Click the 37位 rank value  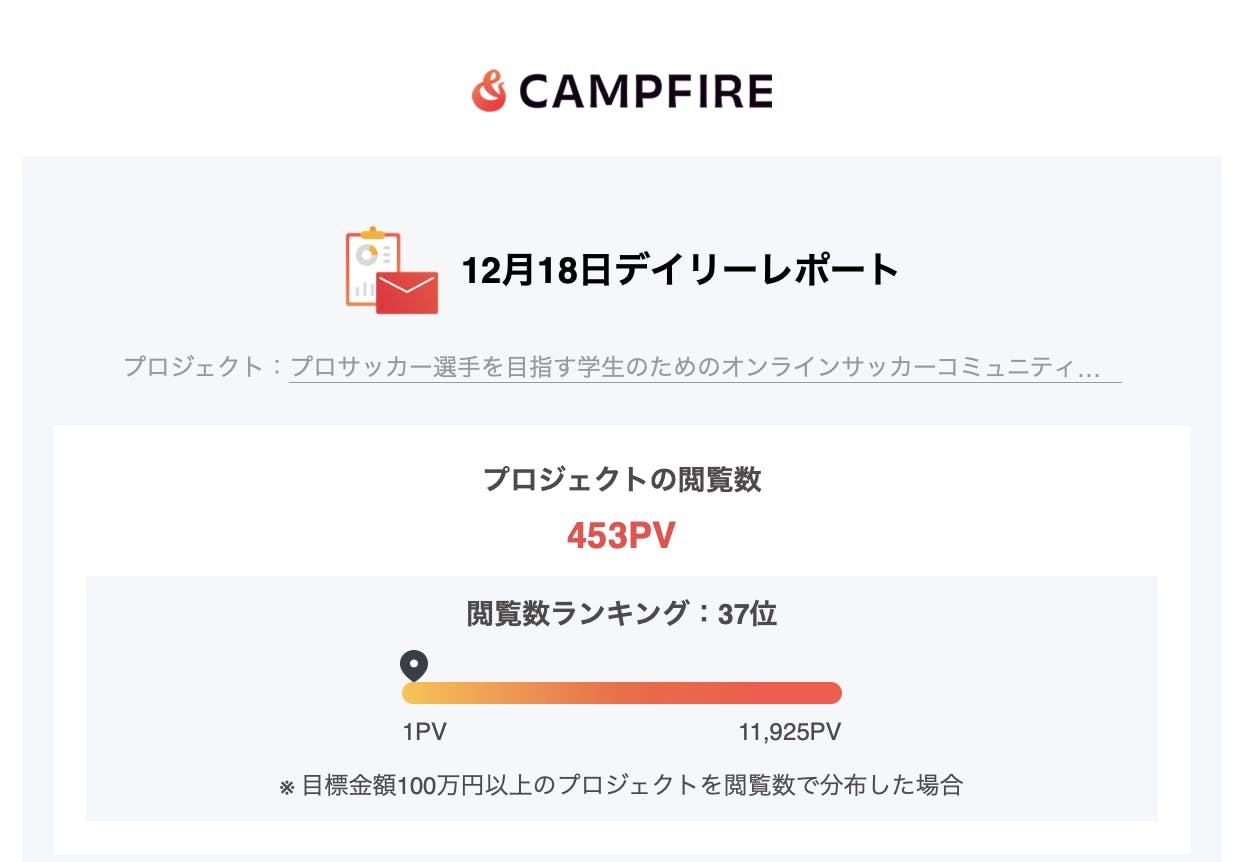pyautogui.click(x=748, y=613)
